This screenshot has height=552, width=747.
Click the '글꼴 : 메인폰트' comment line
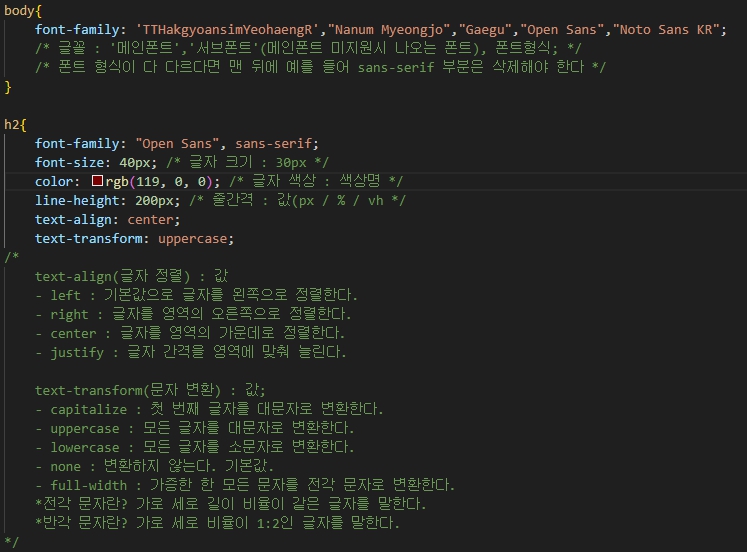pyautogui.click(x=308, y=48)
